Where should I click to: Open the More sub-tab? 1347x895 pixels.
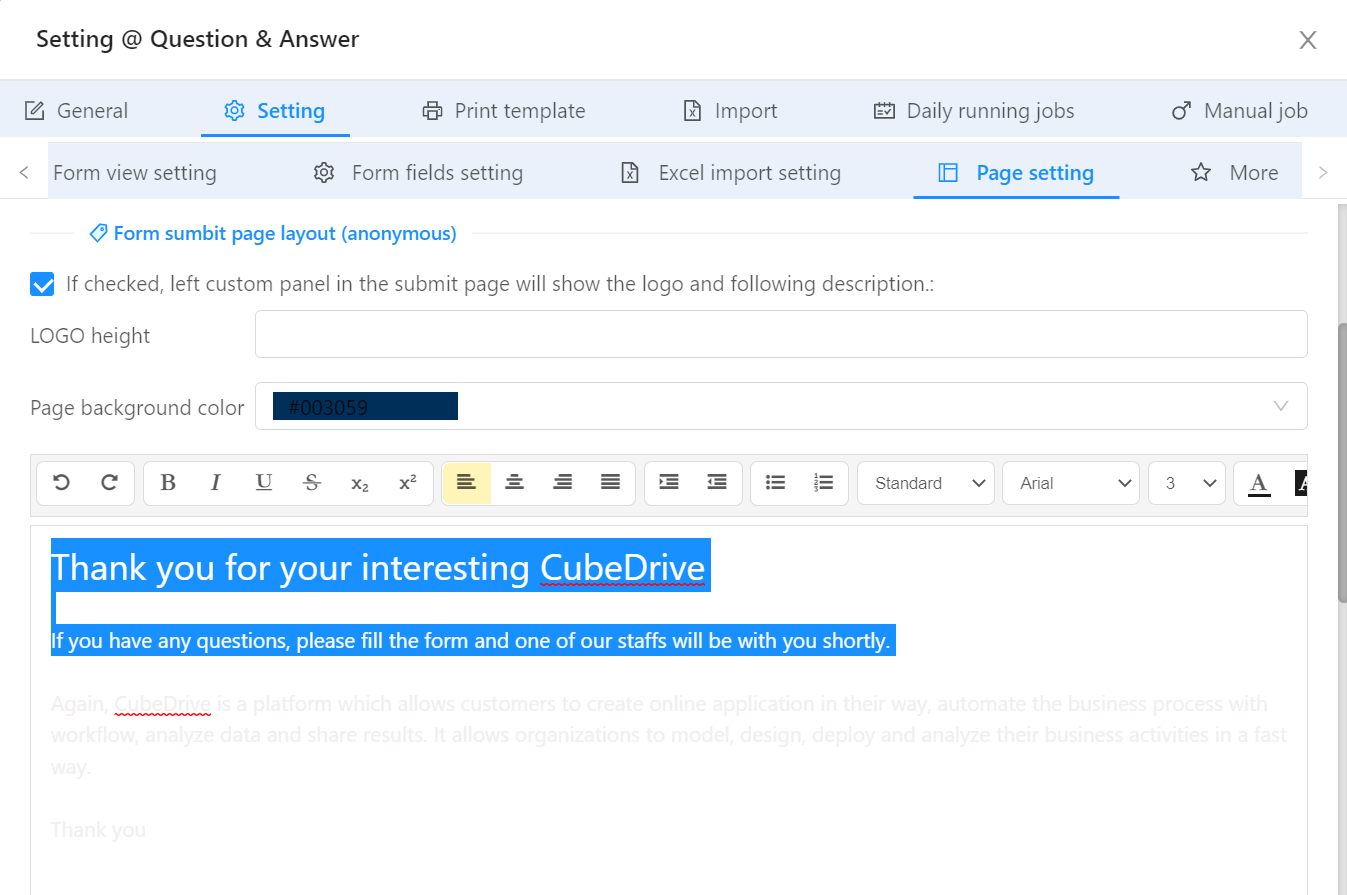click(x=1235, y=173)
